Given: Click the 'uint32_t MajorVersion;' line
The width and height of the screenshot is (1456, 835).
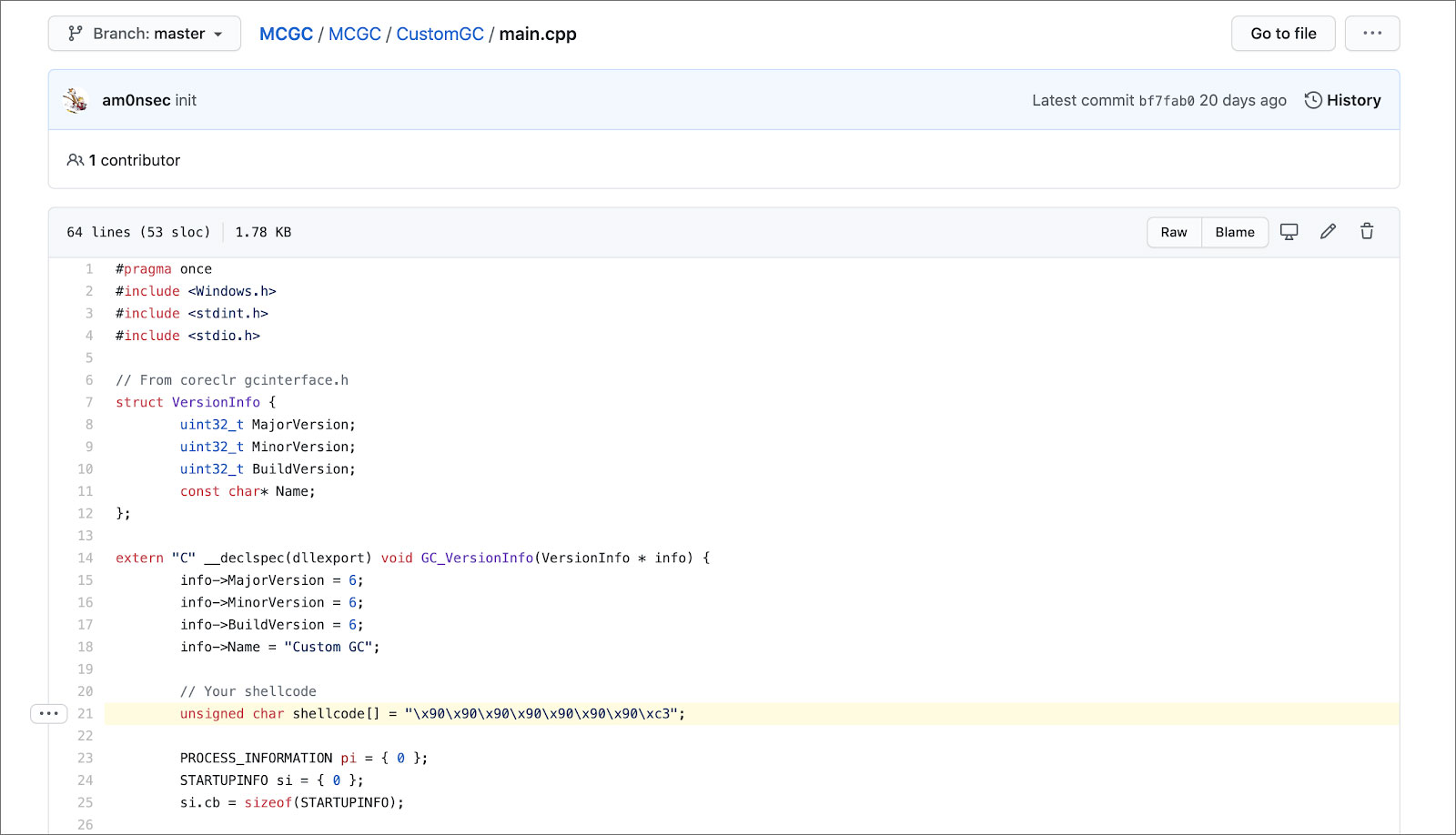Looking at the screenshot, I should click(x=268, y=425).
